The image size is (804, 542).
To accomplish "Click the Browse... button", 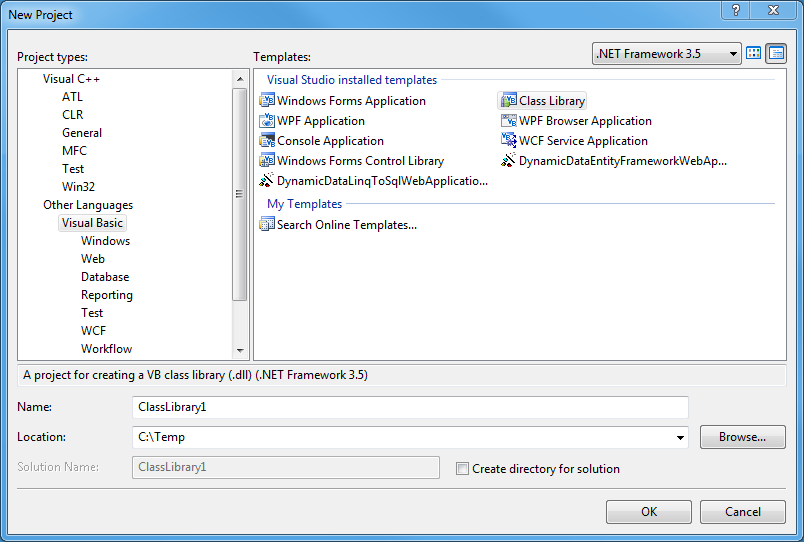I will (742, 437).
